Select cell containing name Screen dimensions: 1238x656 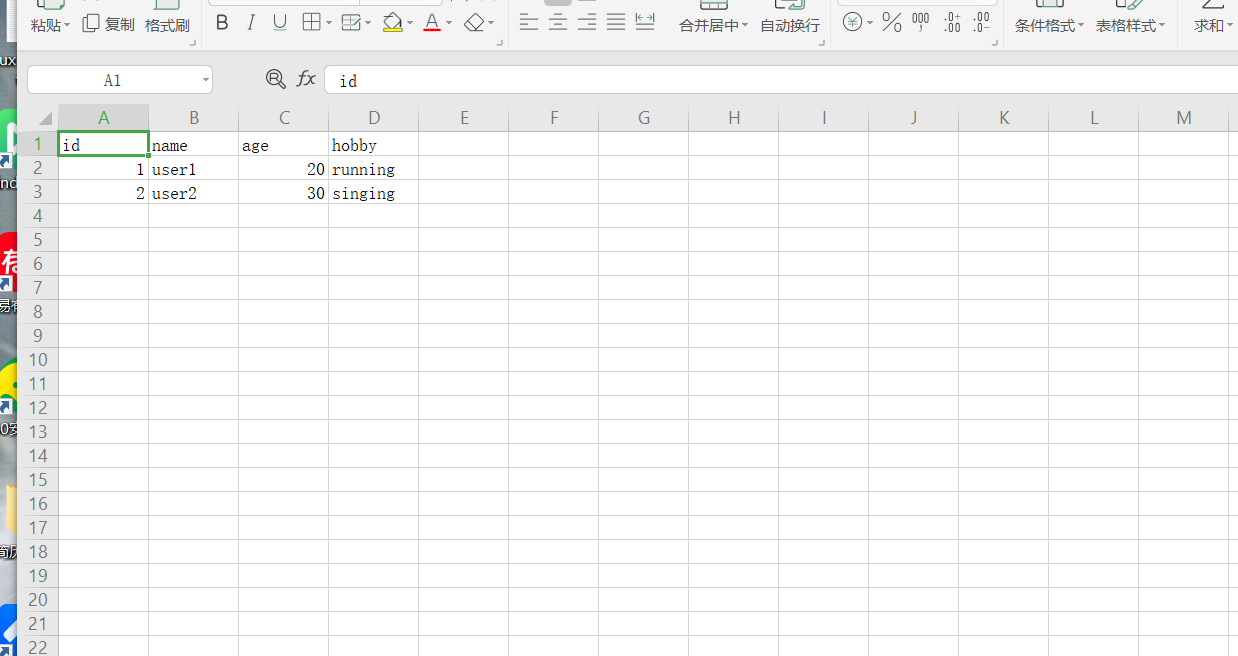(194, 144)
